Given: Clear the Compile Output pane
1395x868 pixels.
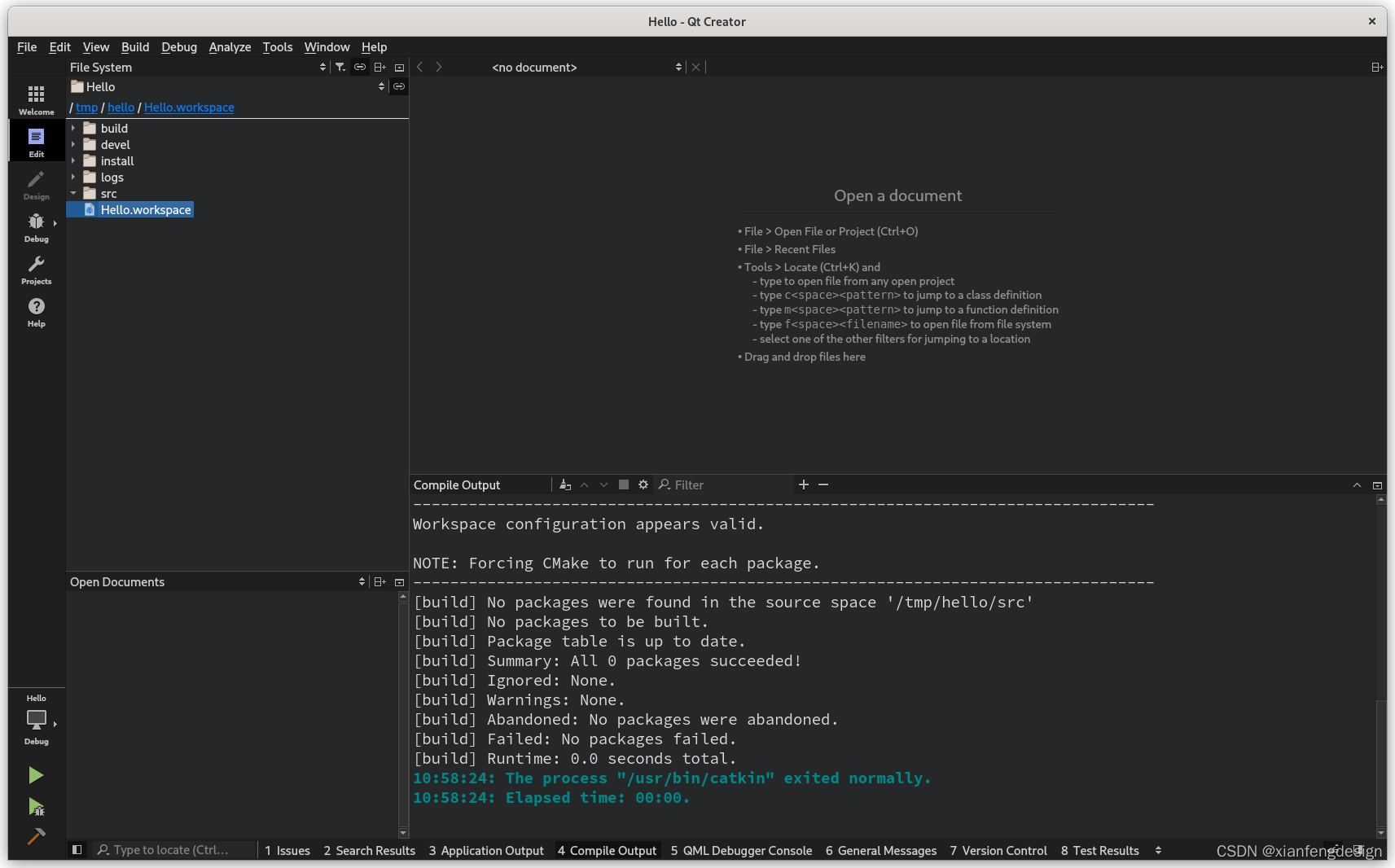Looking at the screenshot, I should [x=565, y=484].
